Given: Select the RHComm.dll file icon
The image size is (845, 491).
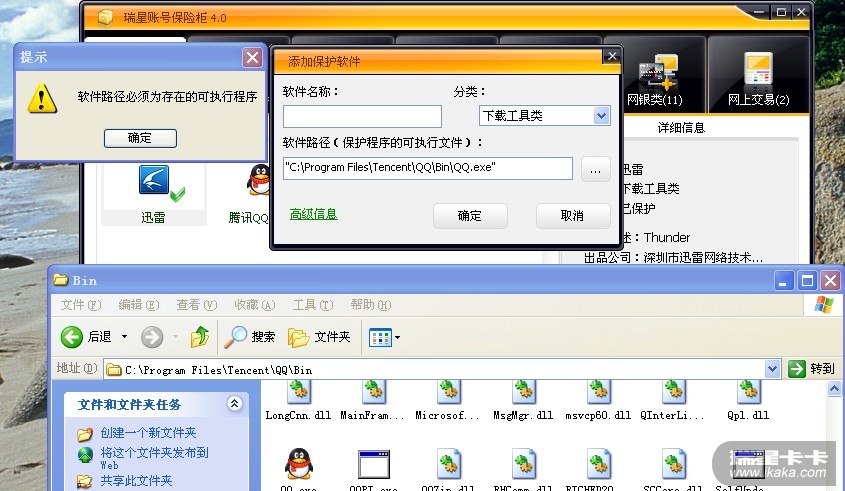Looking at the screenshot, I should point(523,464).
